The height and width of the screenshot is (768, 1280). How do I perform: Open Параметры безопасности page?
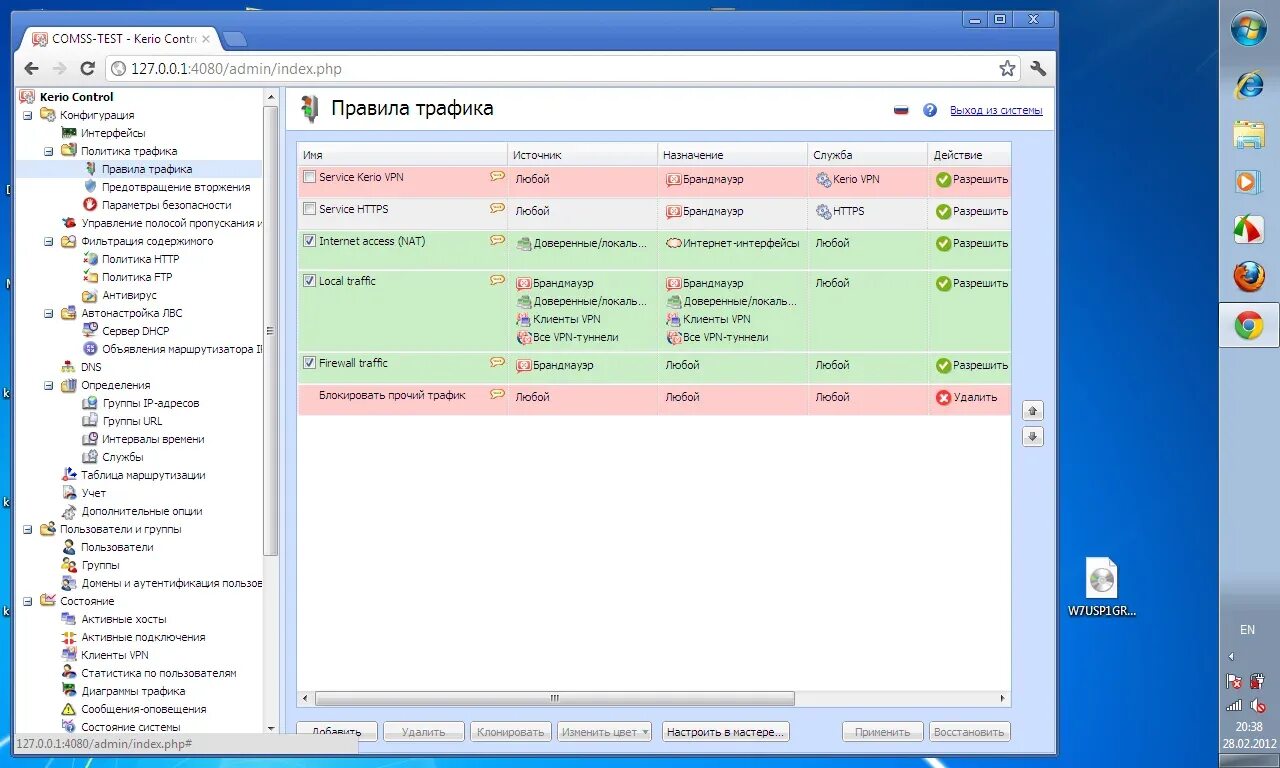pos(166,205)
